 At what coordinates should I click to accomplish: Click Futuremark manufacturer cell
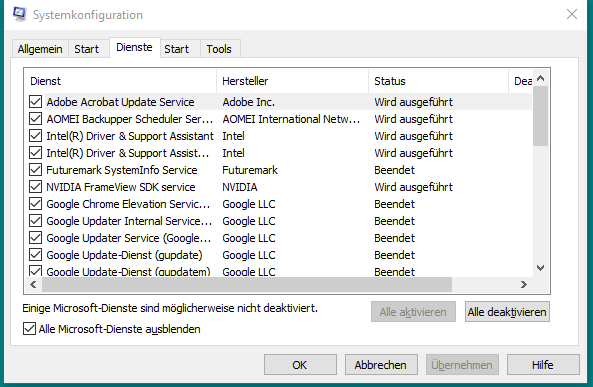[x=250, y=170]
